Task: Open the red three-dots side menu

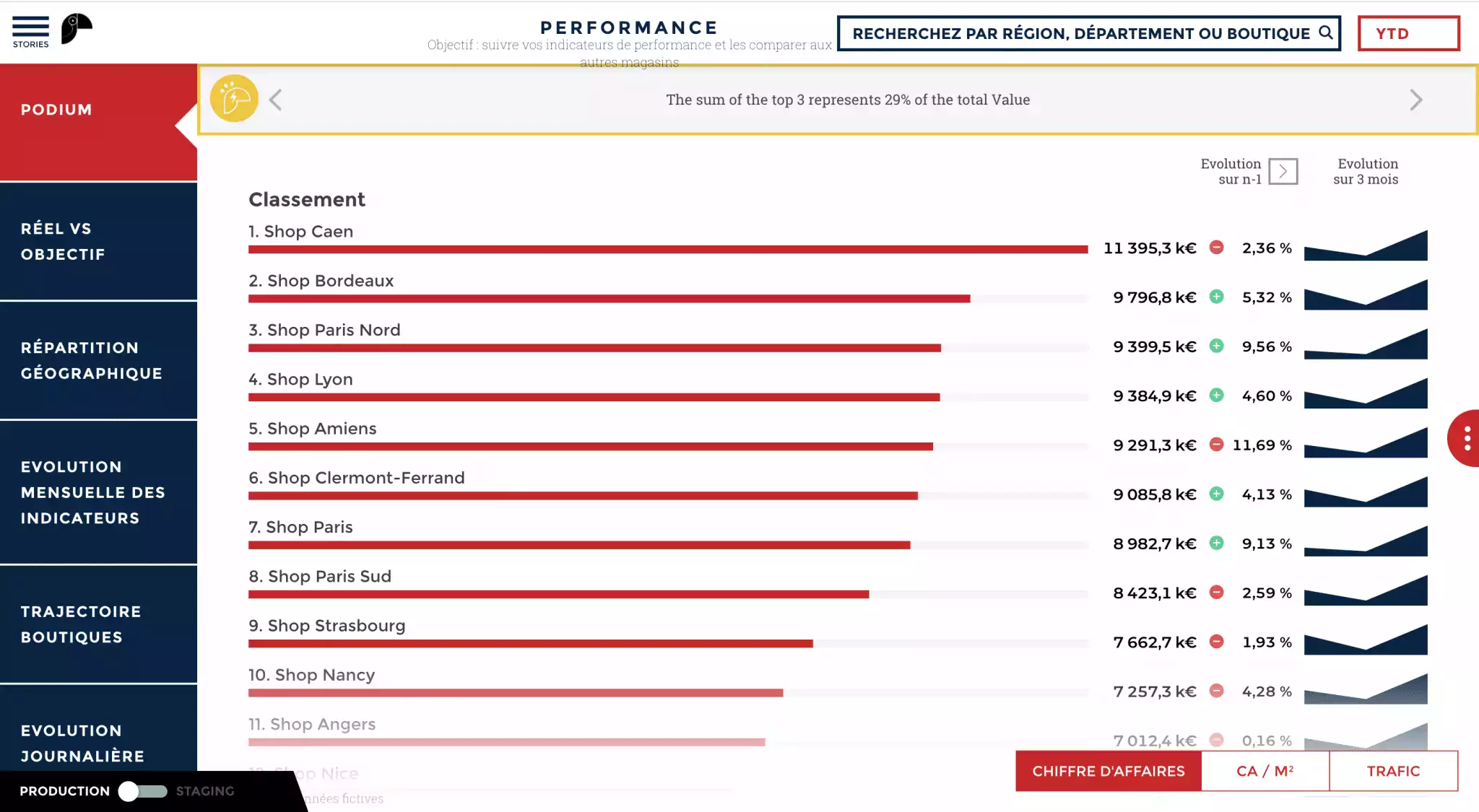Action: [1466, 438]
